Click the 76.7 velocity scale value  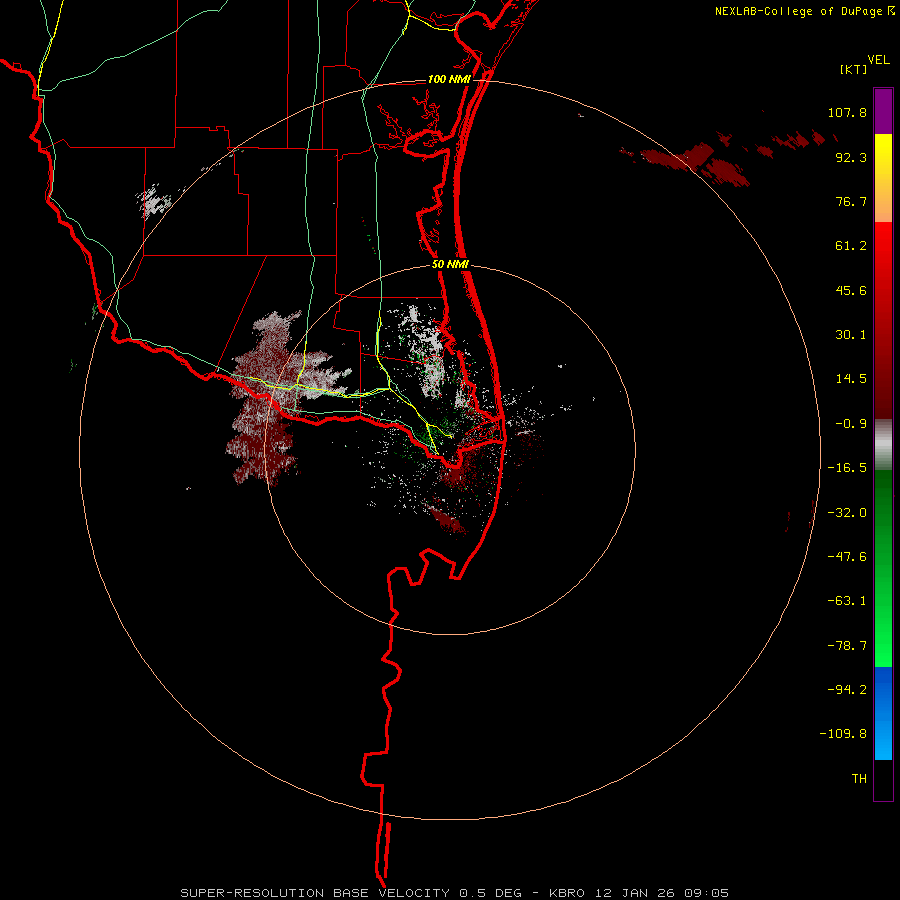[851, 201]
